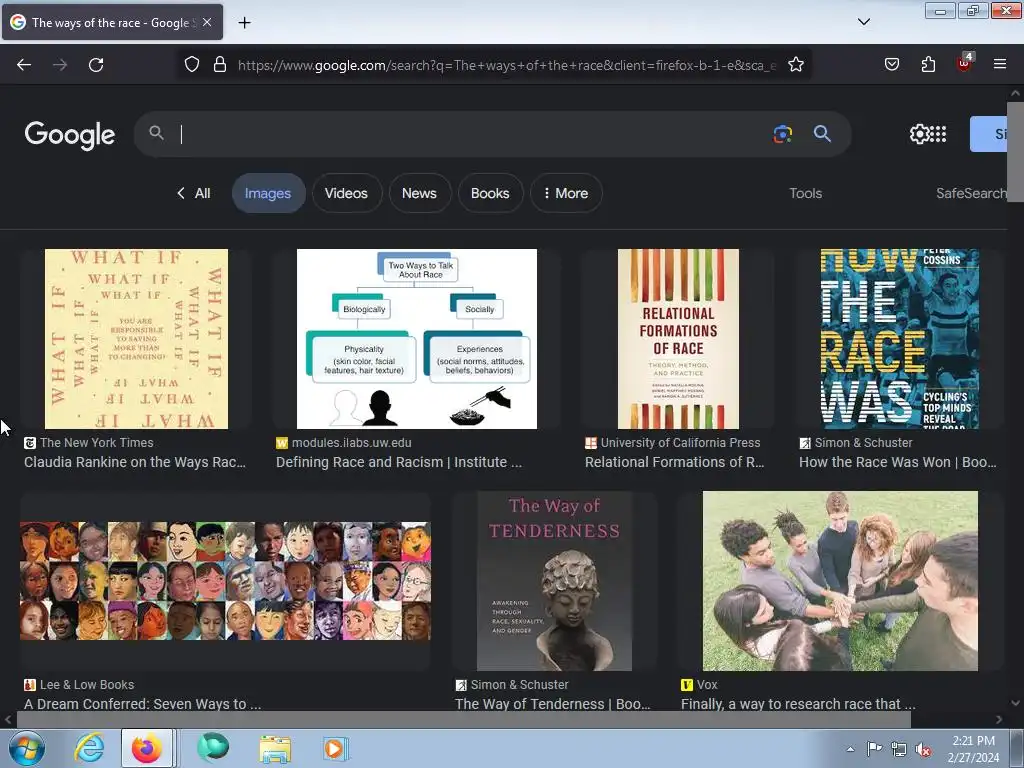Launch Internet Explorer from the taskbar

click(x=89, y=748)
